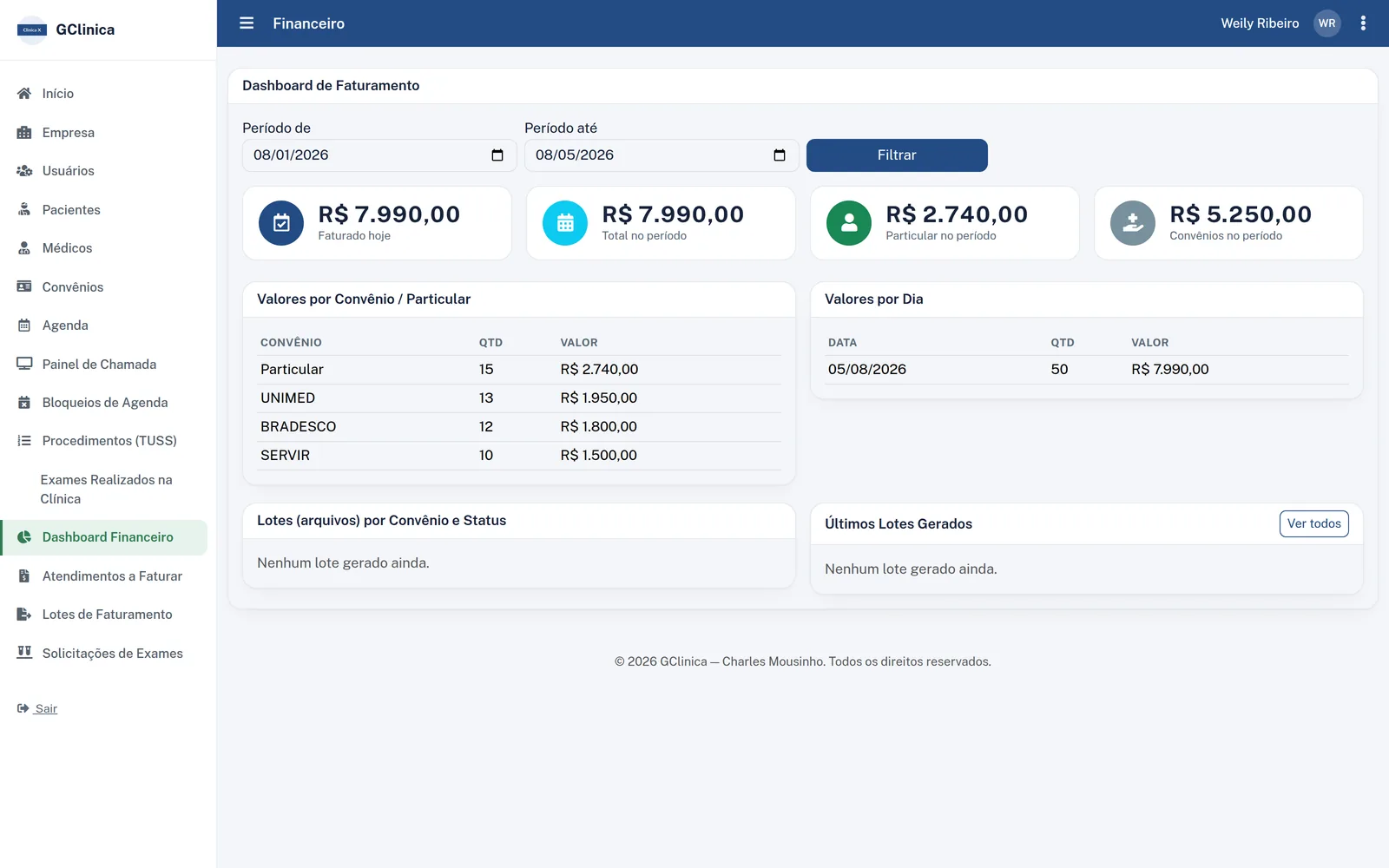Click the Procedimentos (TUSS) list icon
The image size is (1389, 868).
tap(24, 441)
